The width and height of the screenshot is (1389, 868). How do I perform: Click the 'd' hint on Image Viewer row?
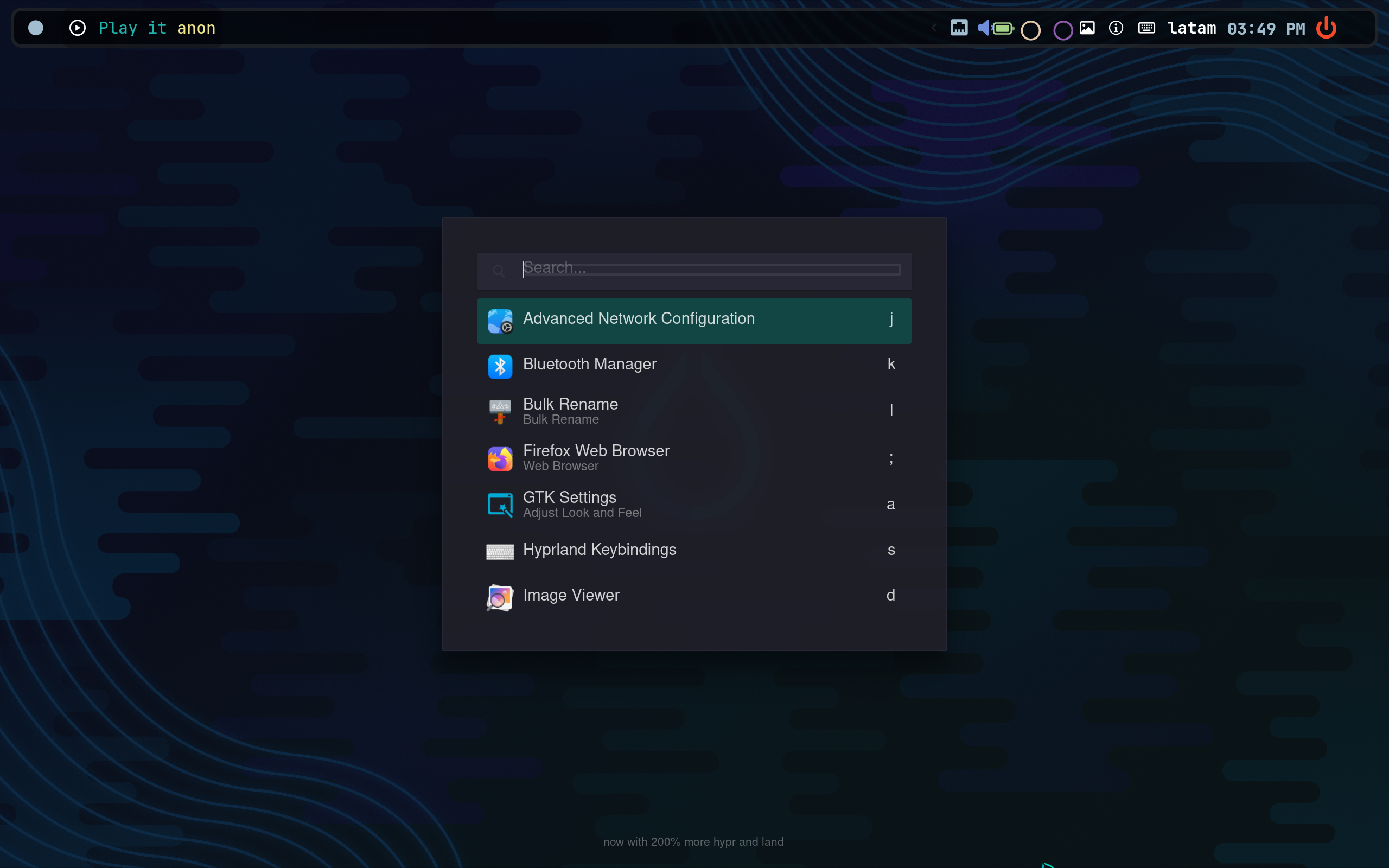coord(891,595)
